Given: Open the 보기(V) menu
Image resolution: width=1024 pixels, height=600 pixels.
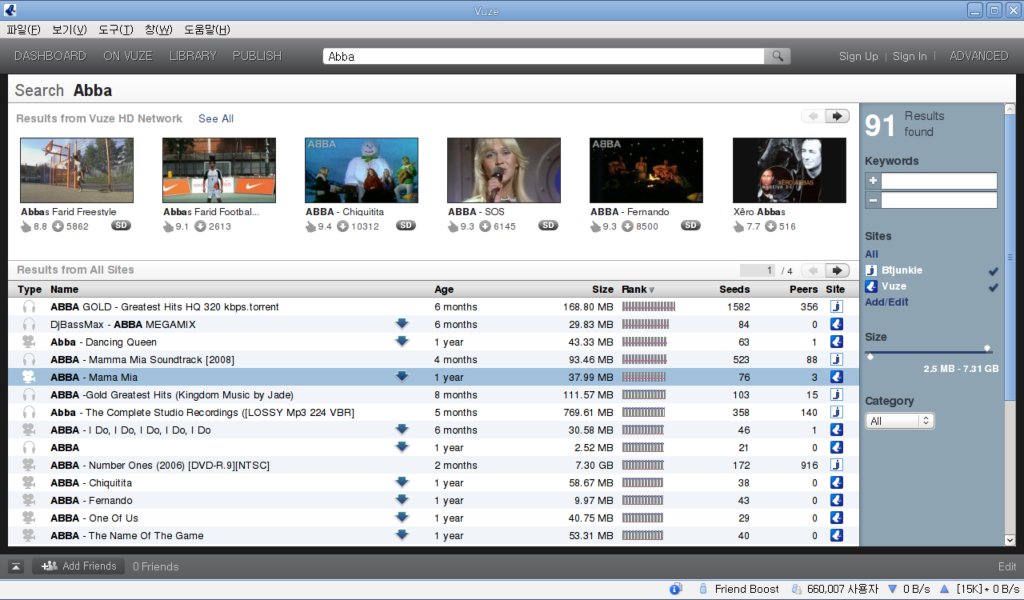Looking at the screenshot, I should coord(69,29).
